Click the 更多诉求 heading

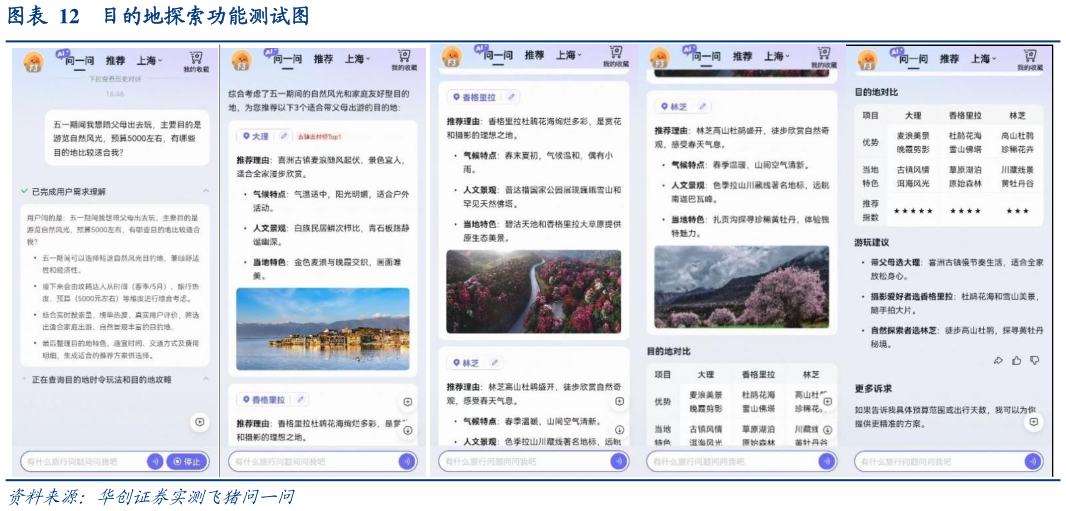(x=873, y=389)
